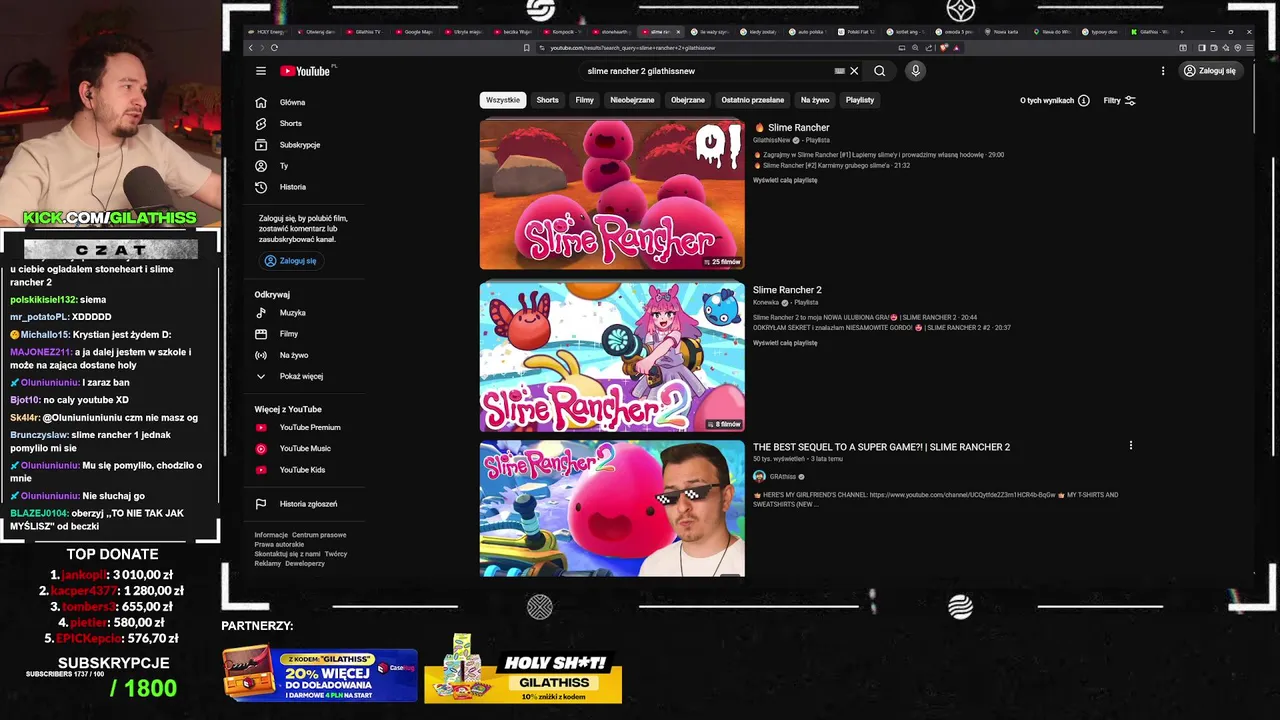1280x720 pixels.
Task: Click the Informacje footer link
Action: pos(271,535)
